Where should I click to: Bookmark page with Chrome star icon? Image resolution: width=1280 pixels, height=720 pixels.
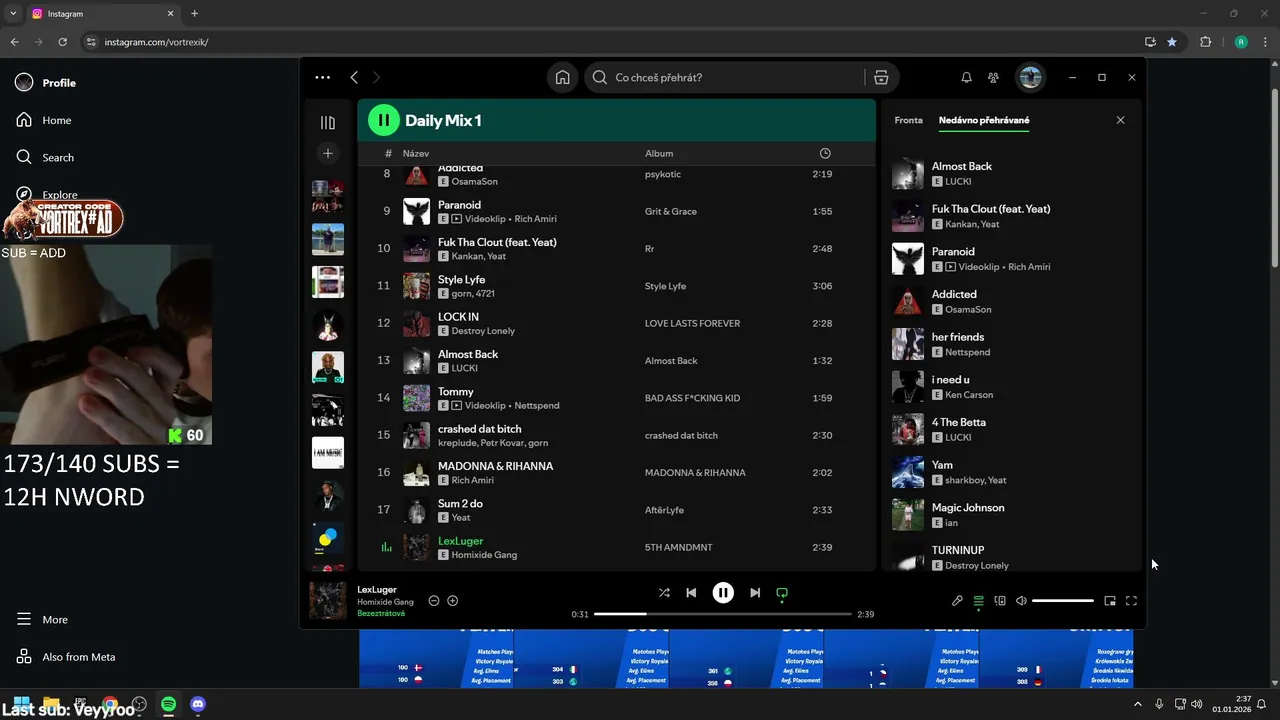[x=1171, y=42]
